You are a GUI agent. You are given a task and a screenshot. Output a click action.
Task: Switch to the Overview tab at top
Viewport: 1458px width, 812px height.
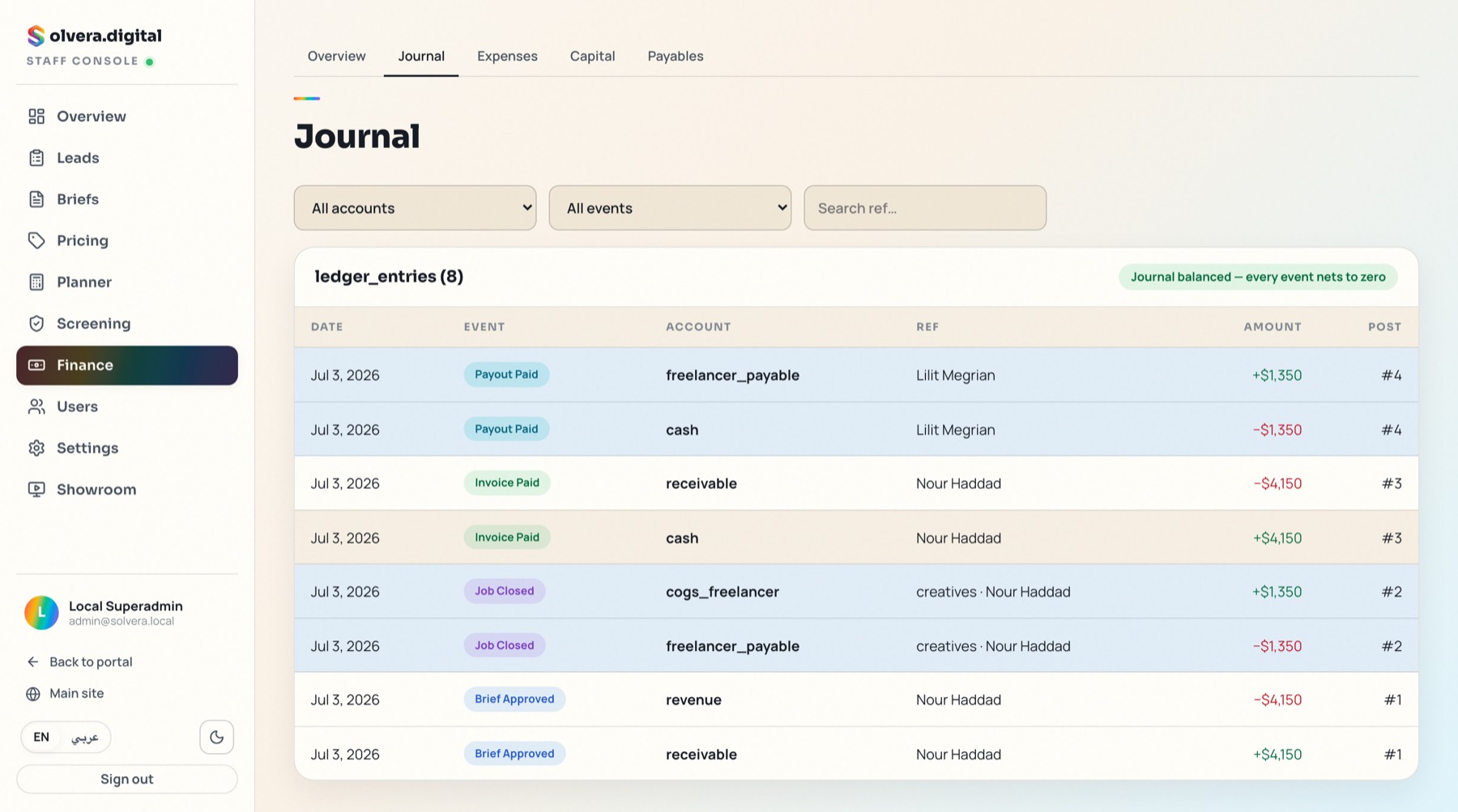pyautogui.click(x=336, y=56)
